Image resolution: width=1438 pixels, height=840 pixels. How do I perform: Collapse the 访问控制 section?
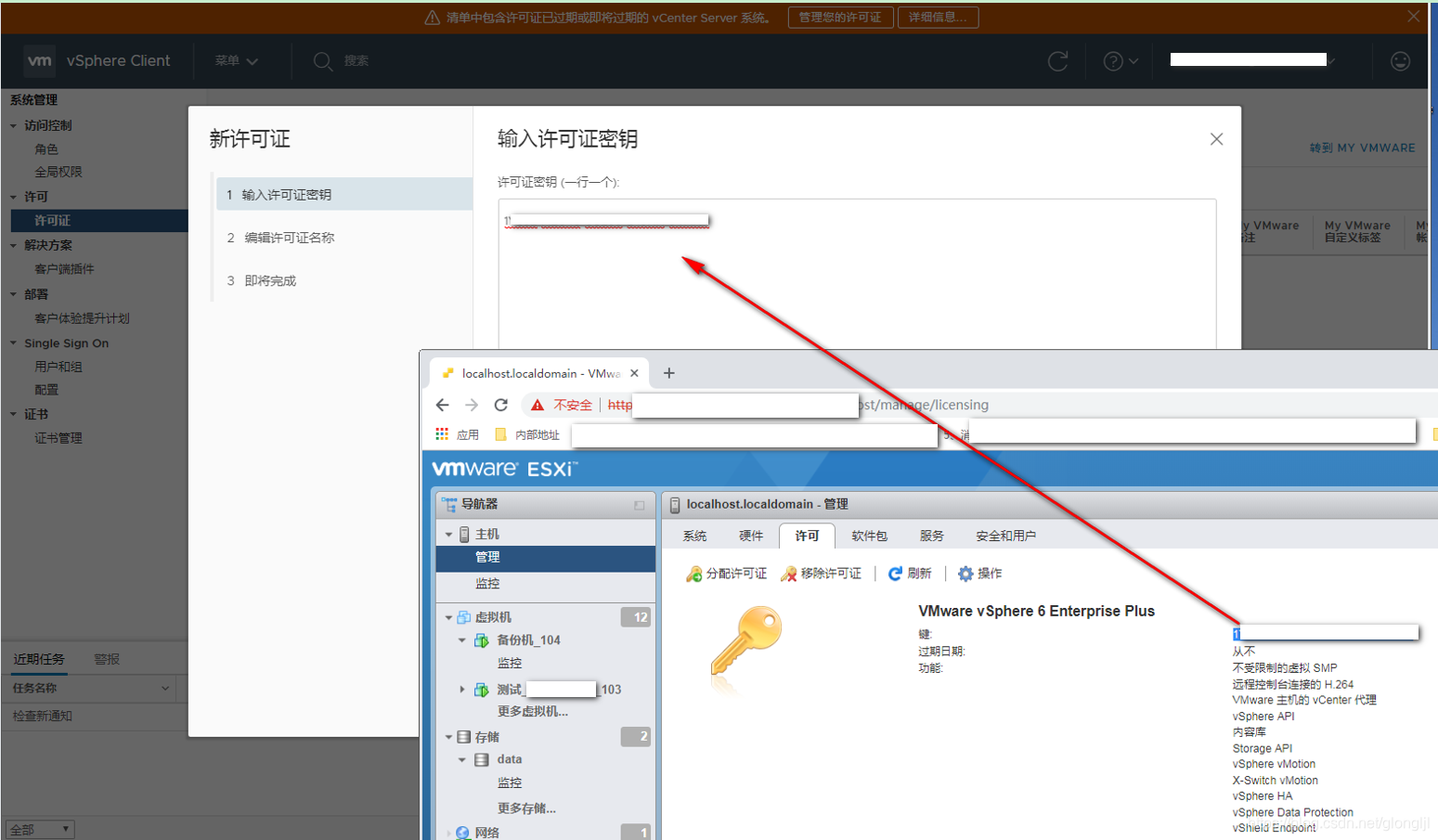pyautogui.click(x=13, y=125)
